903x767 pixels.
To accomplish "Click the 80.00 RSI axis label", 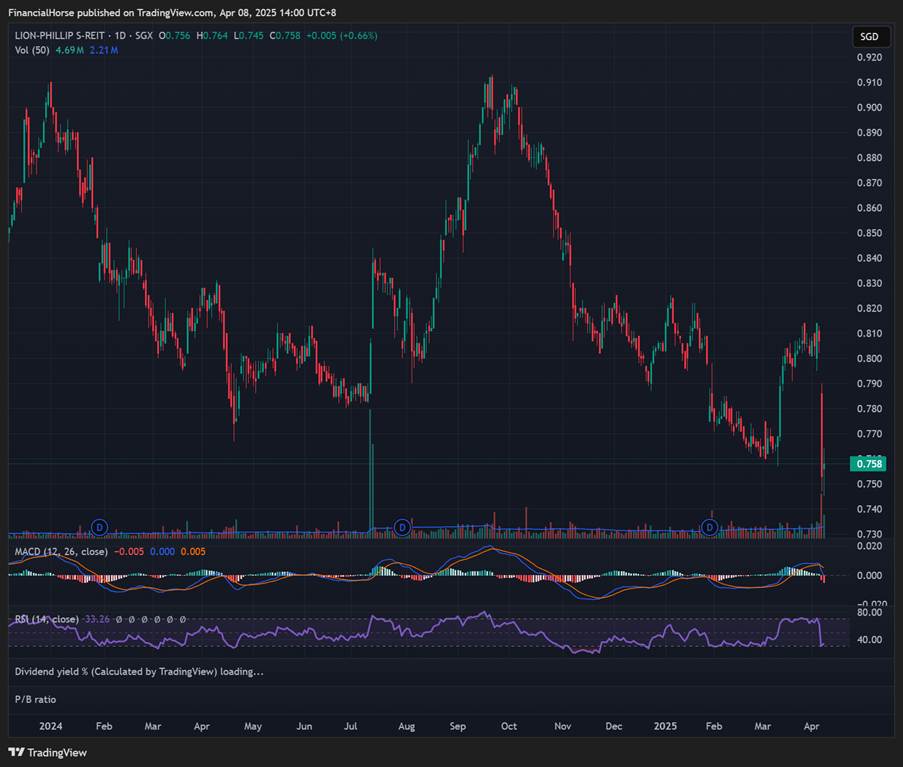I will pos(869,612).
